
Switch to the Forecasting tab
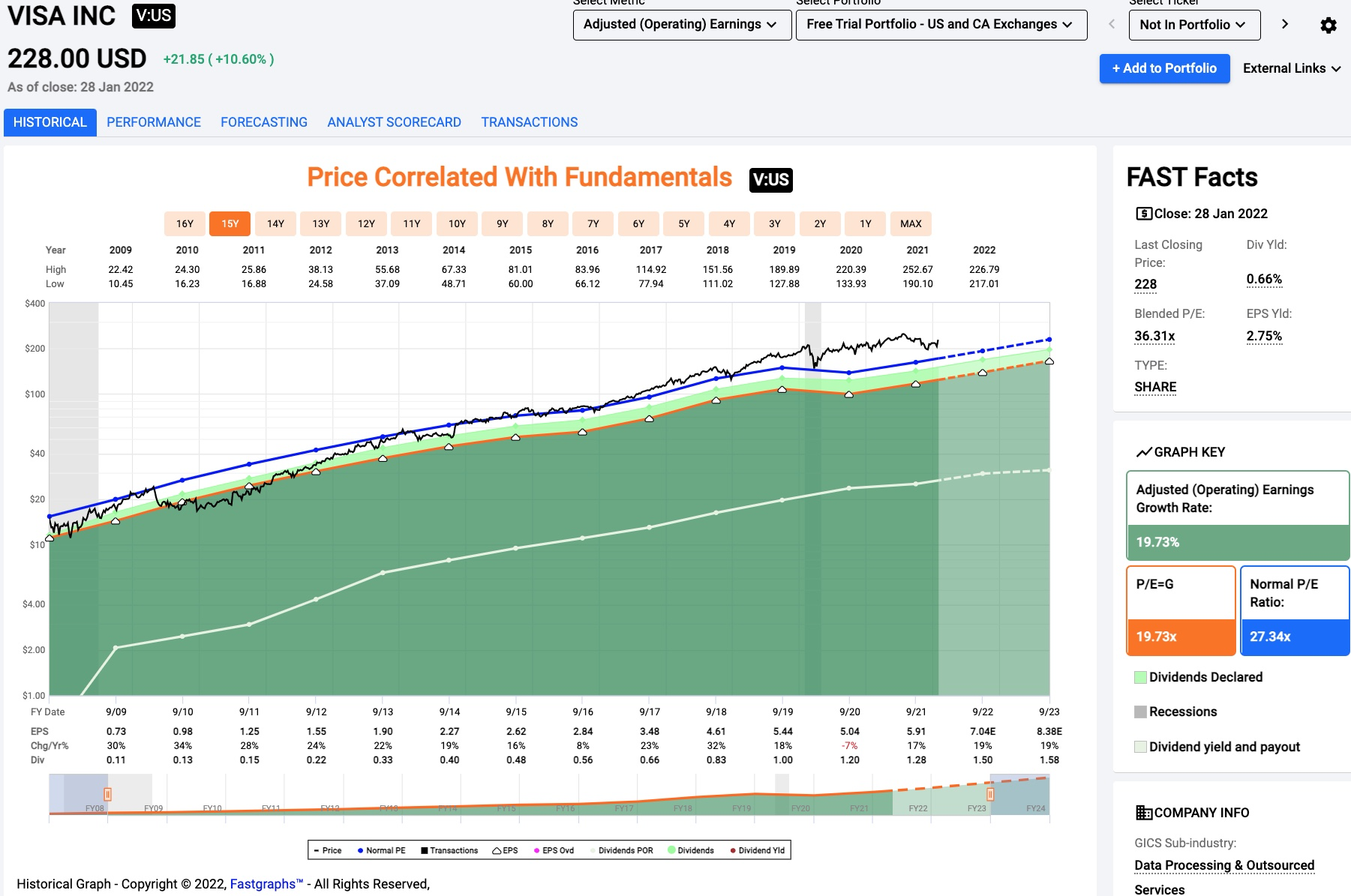click(x=264, y=122)
